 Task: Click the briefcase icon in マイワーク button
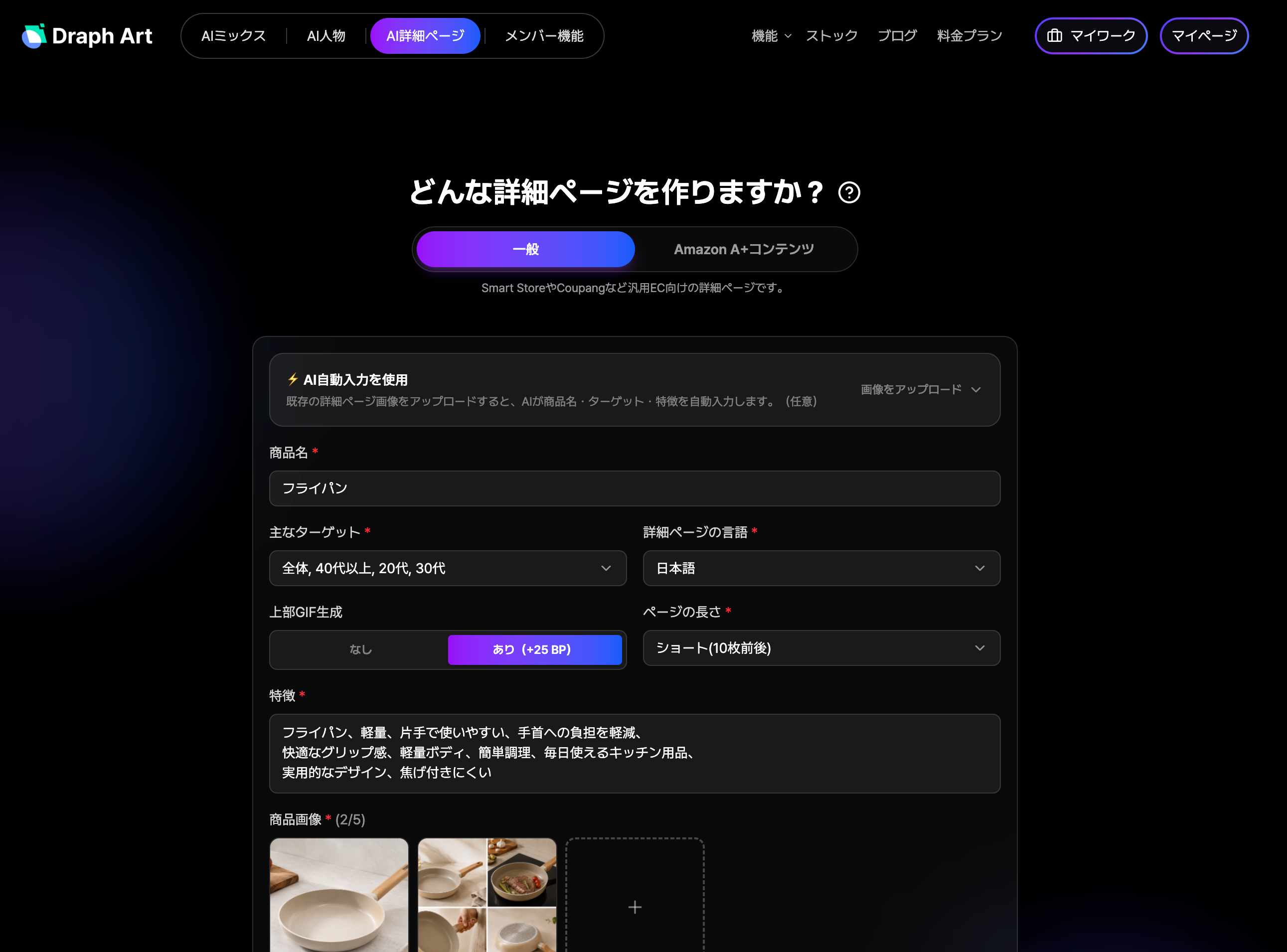point(1054,36)
